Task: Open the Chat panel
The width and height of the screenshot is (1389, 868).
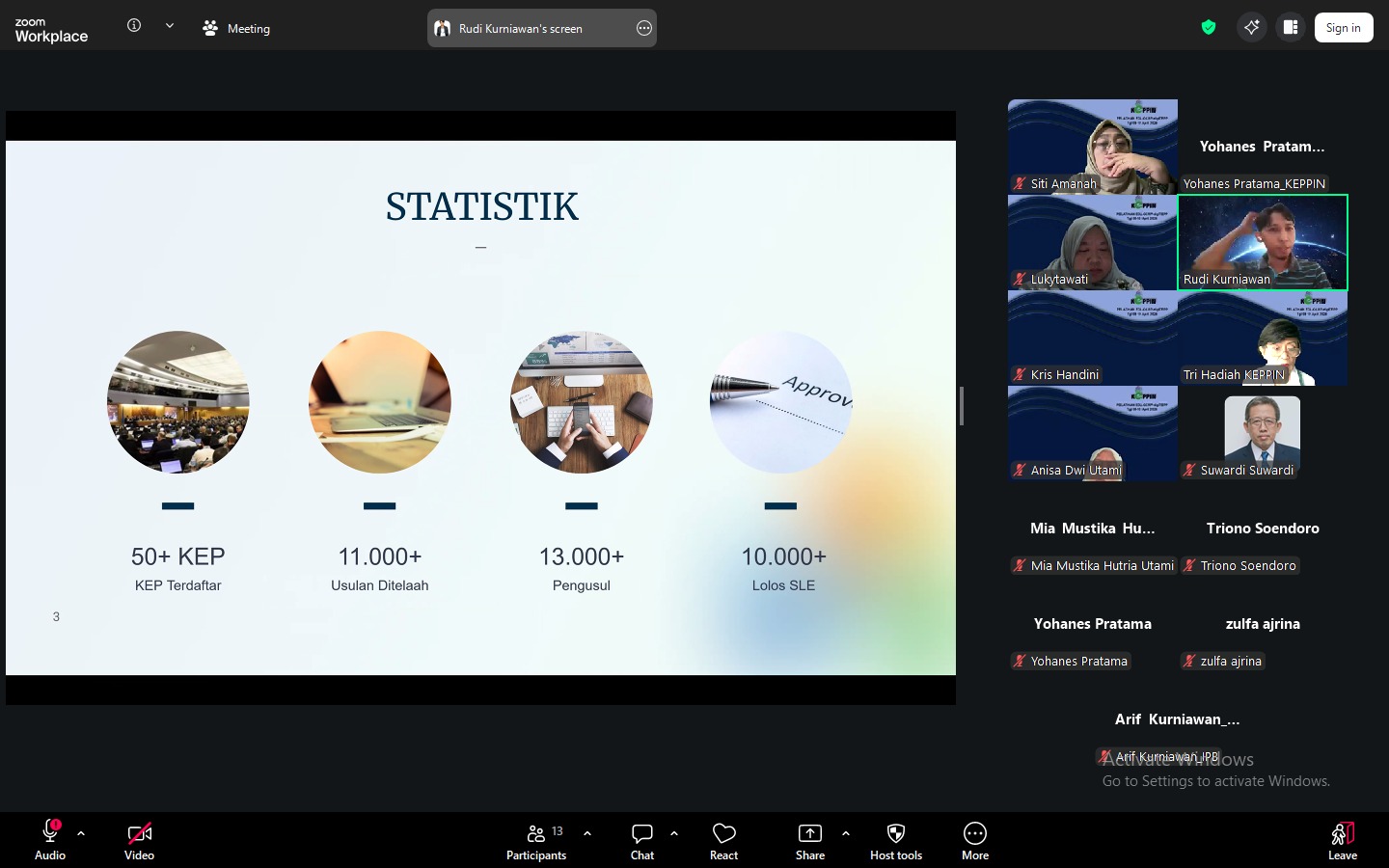Action: point(641,840)
